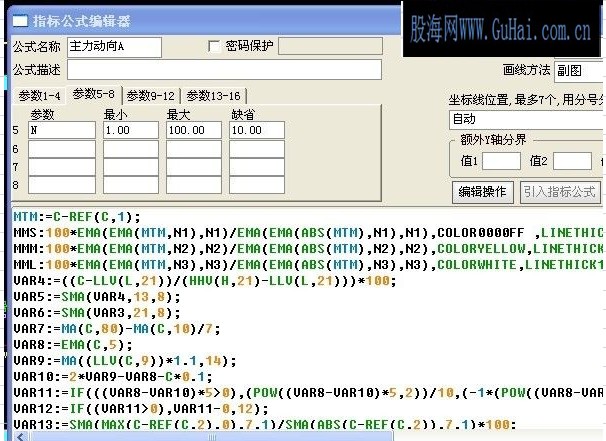This screenshot has height=441, width=606.
Task: Open the 参数9-12 tab
Action: [x=151, y=95]
